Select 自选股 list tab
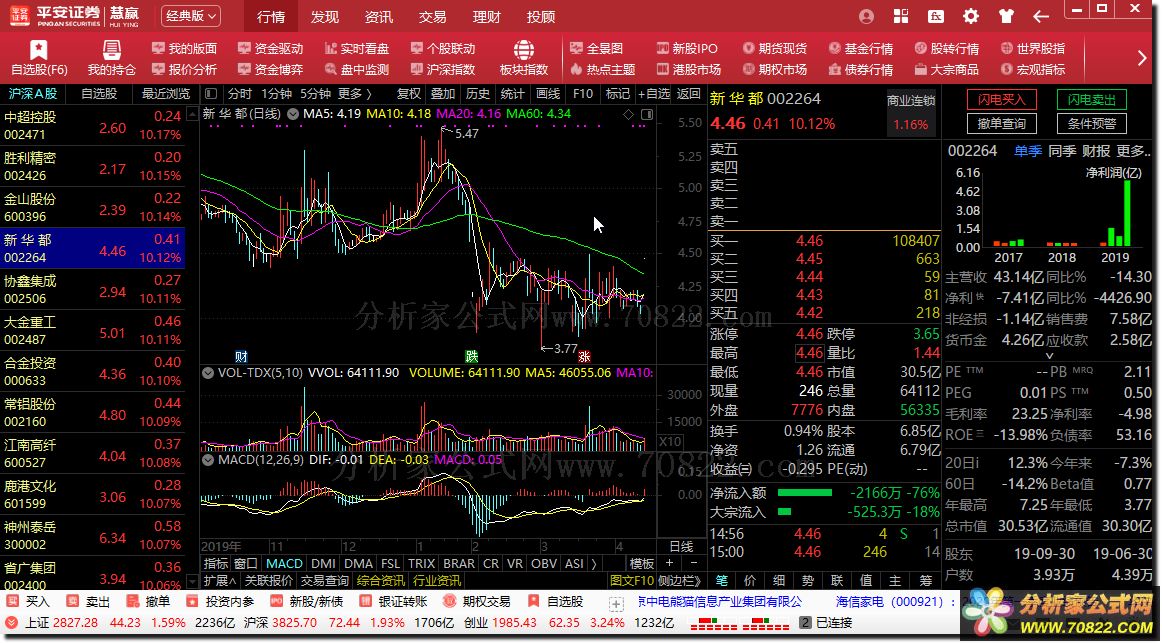This screenshot has height=643, width=1162. pyautogui.click(x=99, y=93)
